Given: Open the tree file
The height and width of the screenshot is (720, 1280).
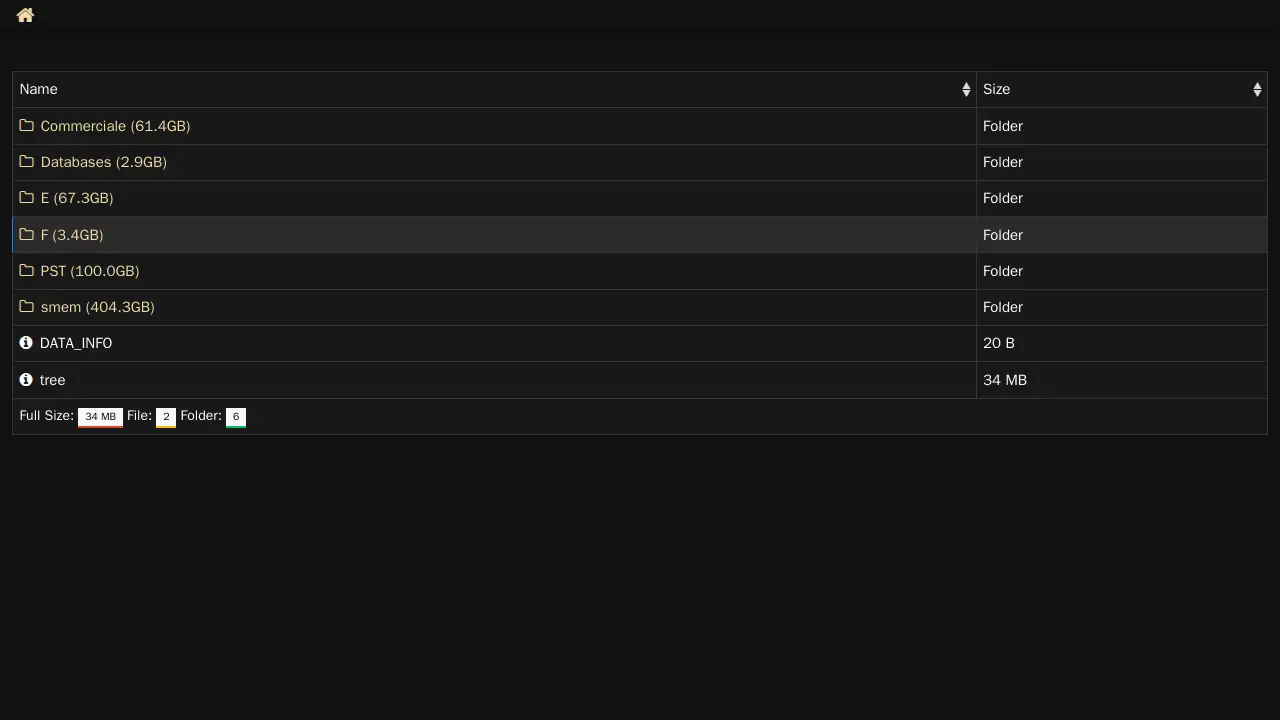Looking at the screenshot, I should (52, 380).
